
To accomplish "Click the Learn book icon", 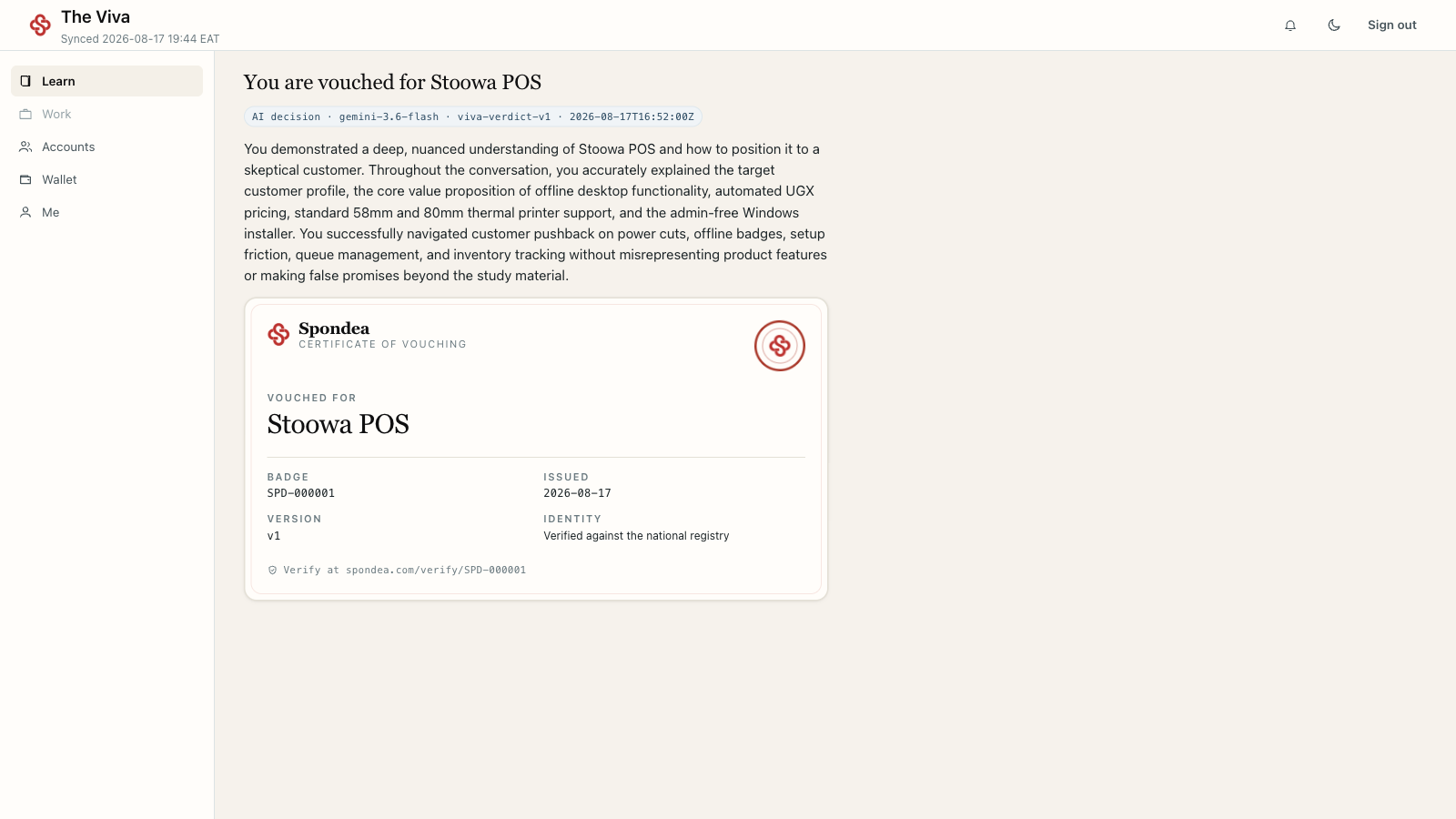I will (x=25, y=81).
